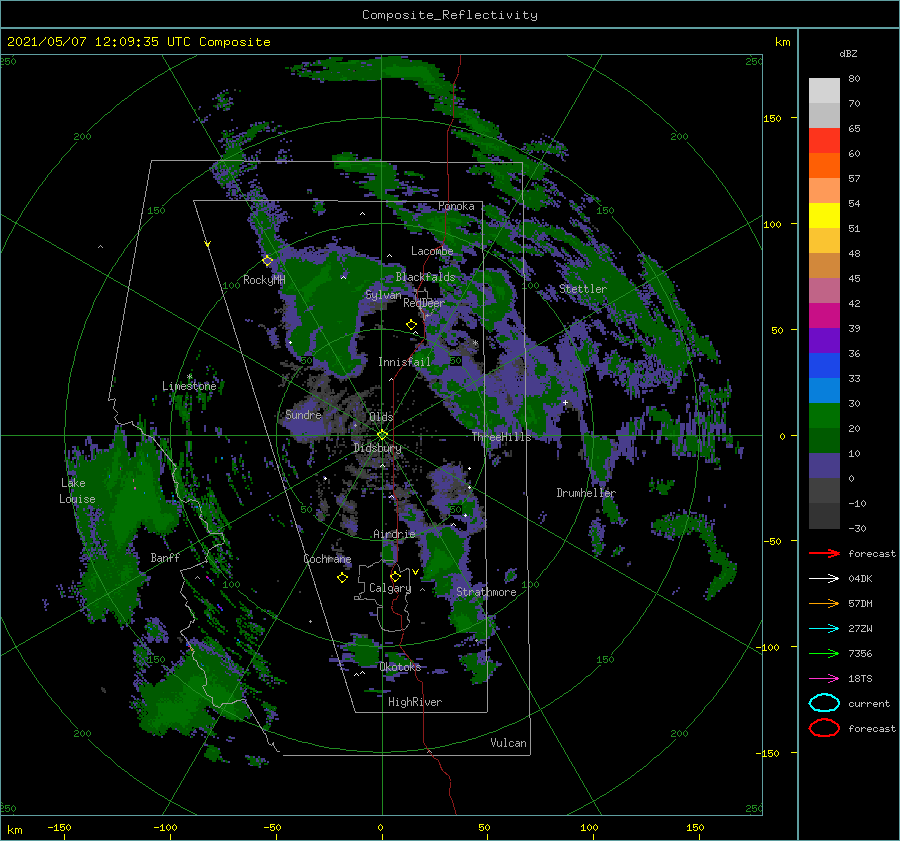
Task: Click the 33 dBZ blue swatch
Action: pos(824,390)
